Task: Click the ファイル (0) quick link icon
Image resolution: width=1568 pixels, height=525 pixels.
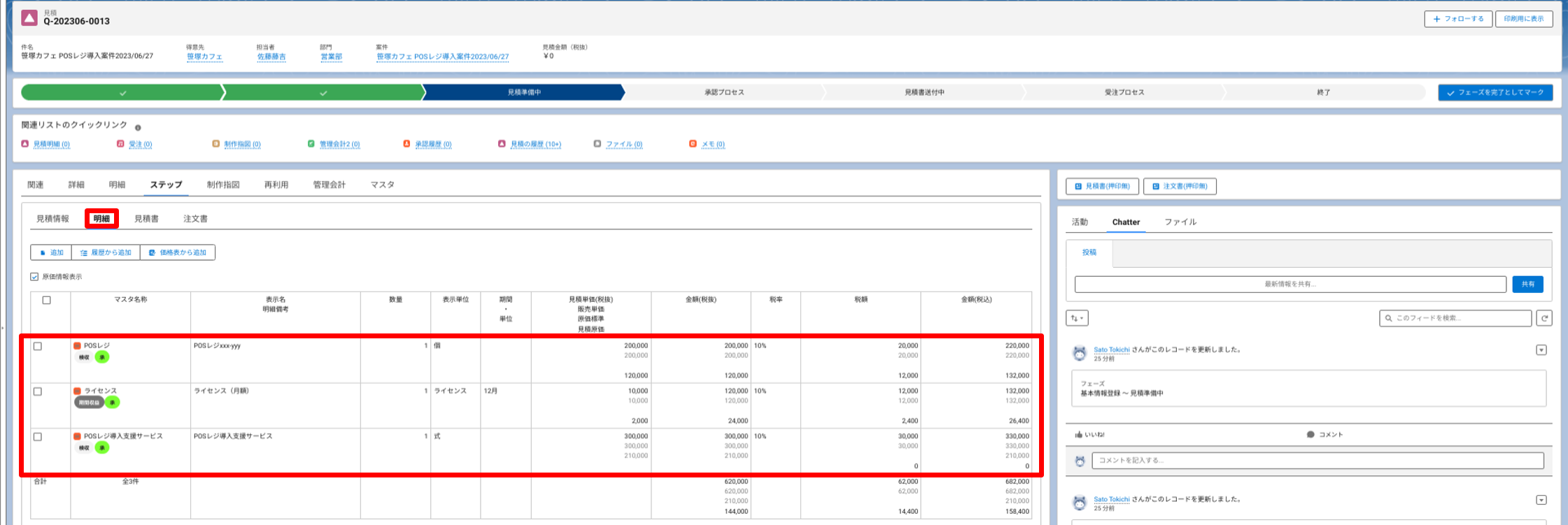Action: pos(597,143)
